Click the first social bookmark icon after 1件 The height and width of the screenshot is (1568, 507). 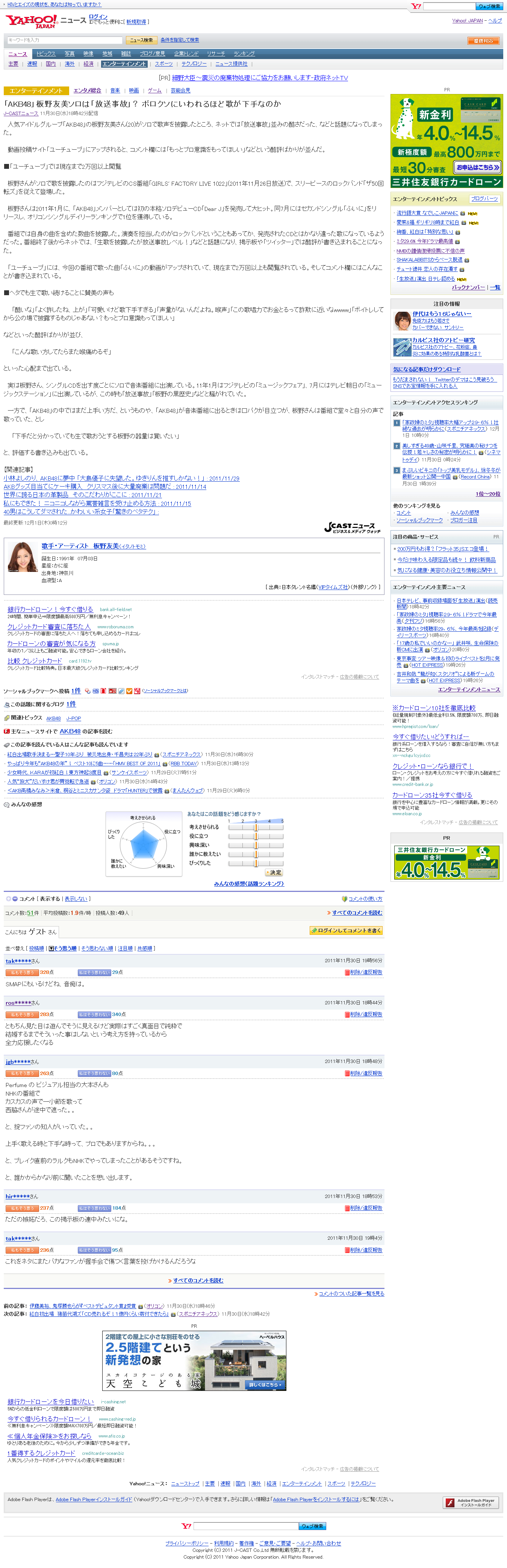pos(88,691)
